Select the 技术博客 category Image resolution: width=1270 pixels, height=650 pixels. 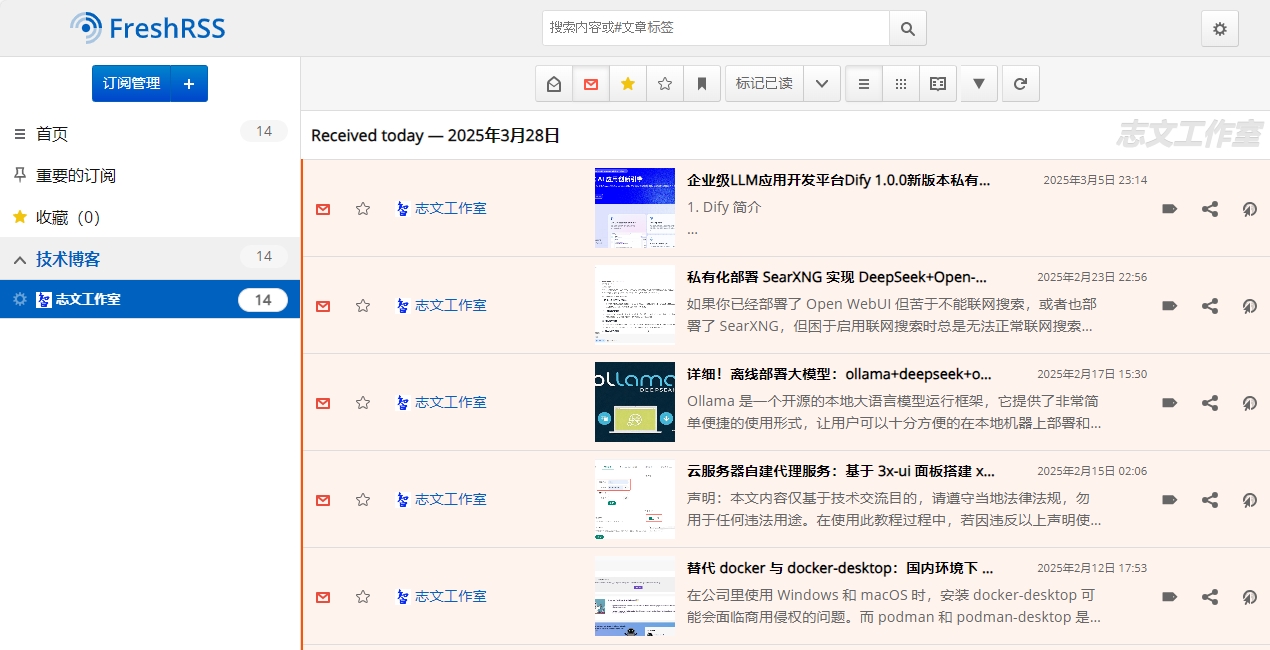(69, 259)
